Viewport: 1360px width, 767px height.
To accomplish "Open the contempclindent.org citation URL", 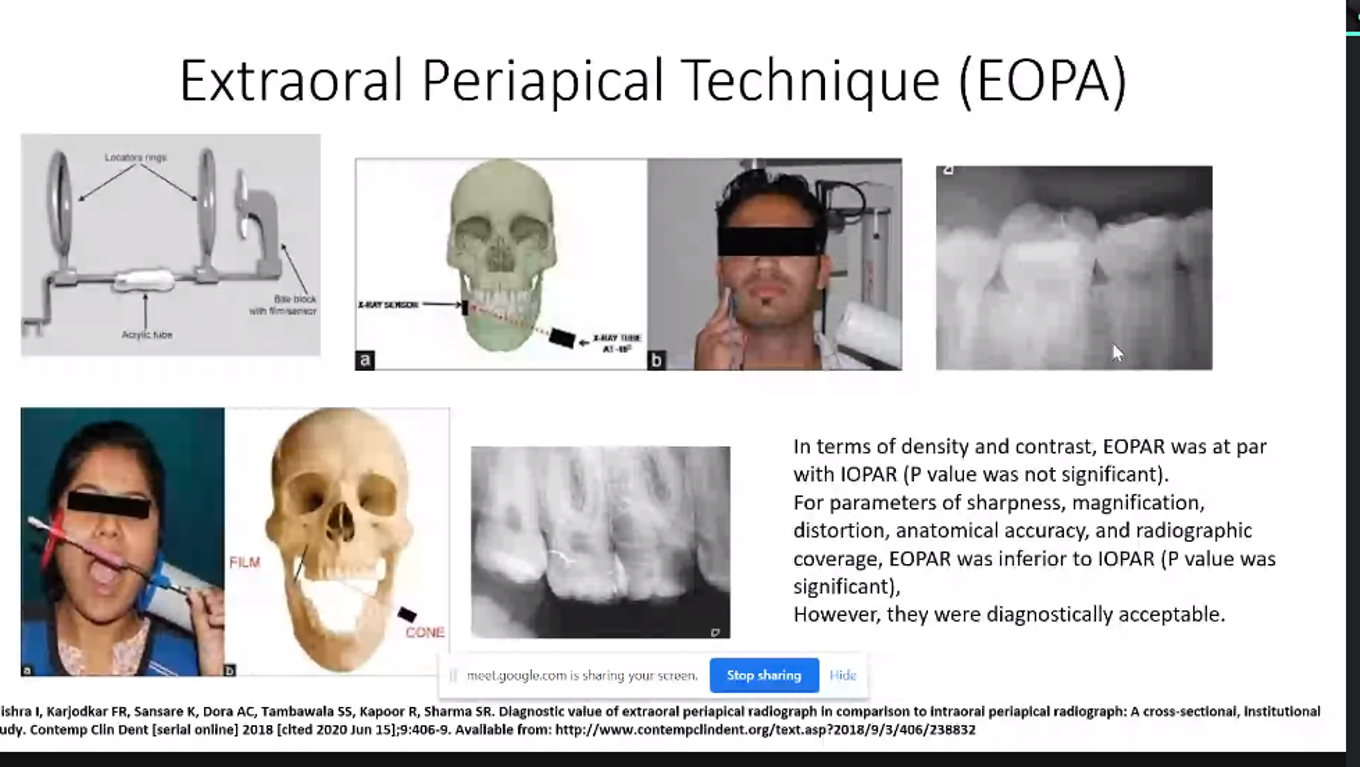I will pyautogui.click(x=765, y=730).
